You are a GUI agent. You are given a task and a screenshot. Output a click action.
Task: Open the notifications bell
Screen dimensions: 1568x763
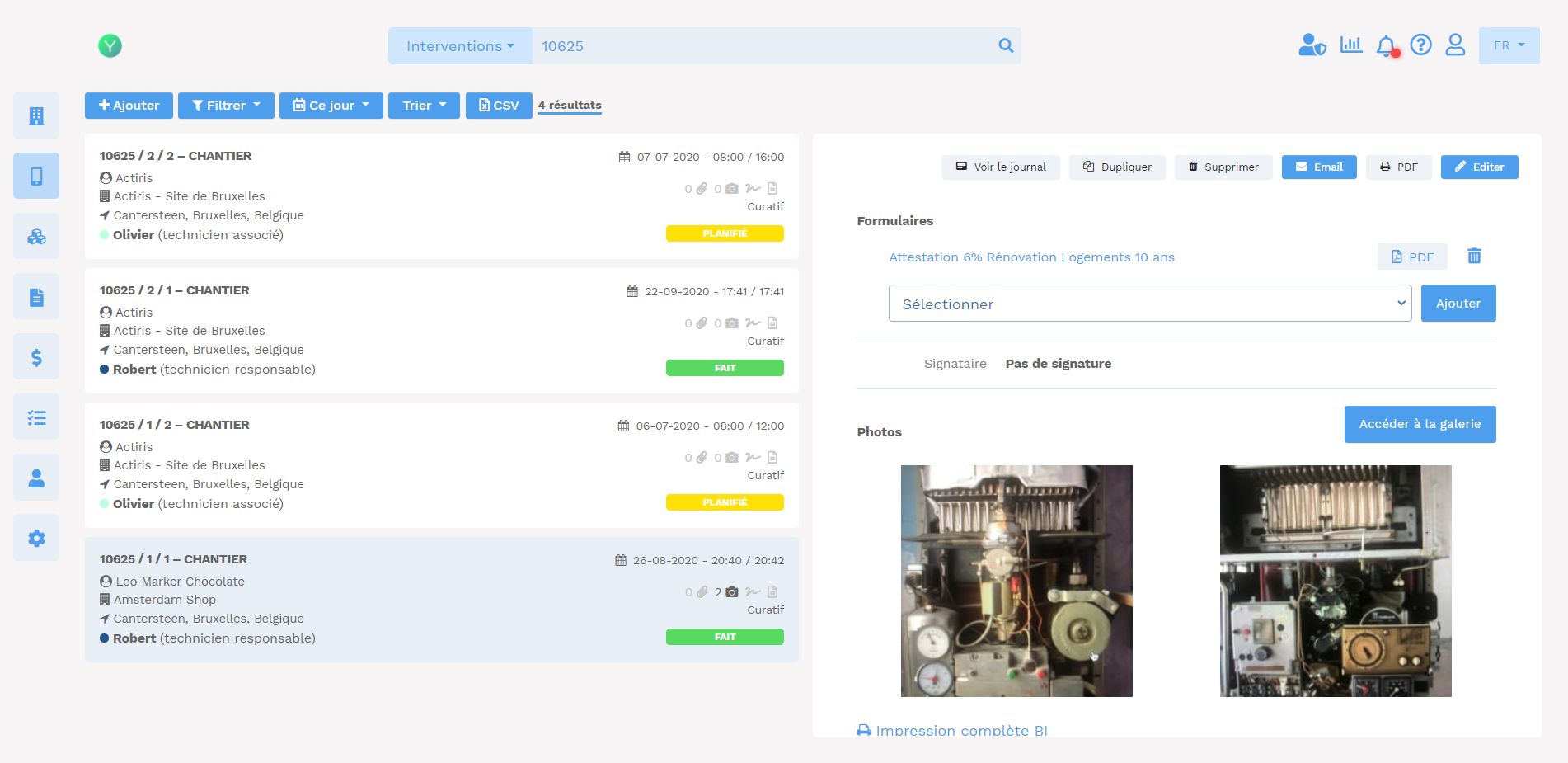pyautogui.click(x=1387, y=46)
